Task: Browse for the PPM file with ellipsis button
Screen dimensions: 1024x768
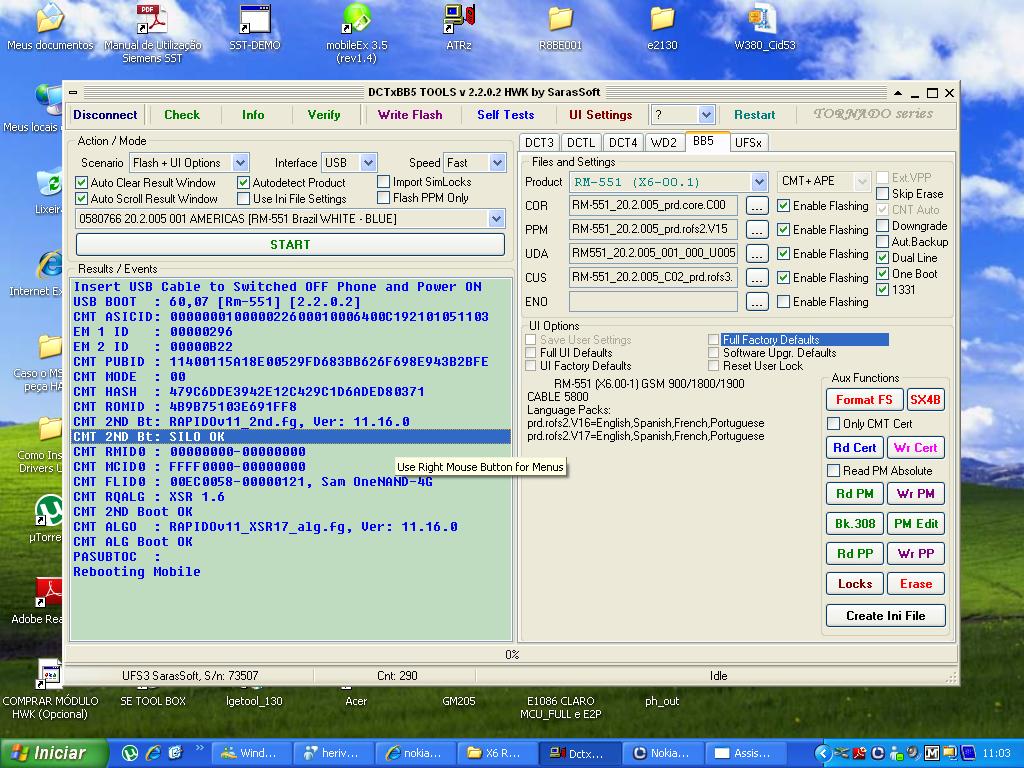Action: tap(756, 230)
